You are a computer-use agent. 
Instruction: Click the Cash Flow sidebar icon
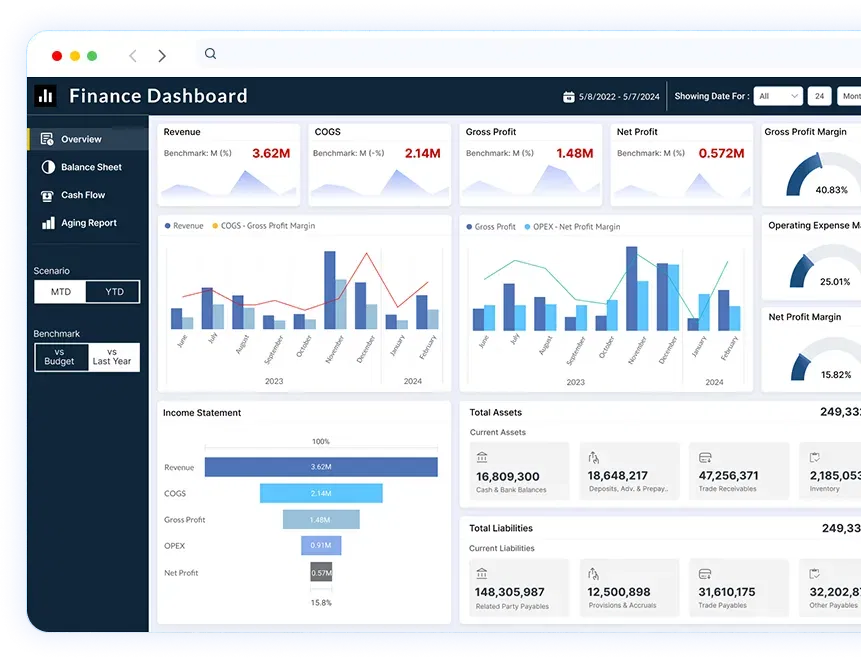[x=47, y=195]
